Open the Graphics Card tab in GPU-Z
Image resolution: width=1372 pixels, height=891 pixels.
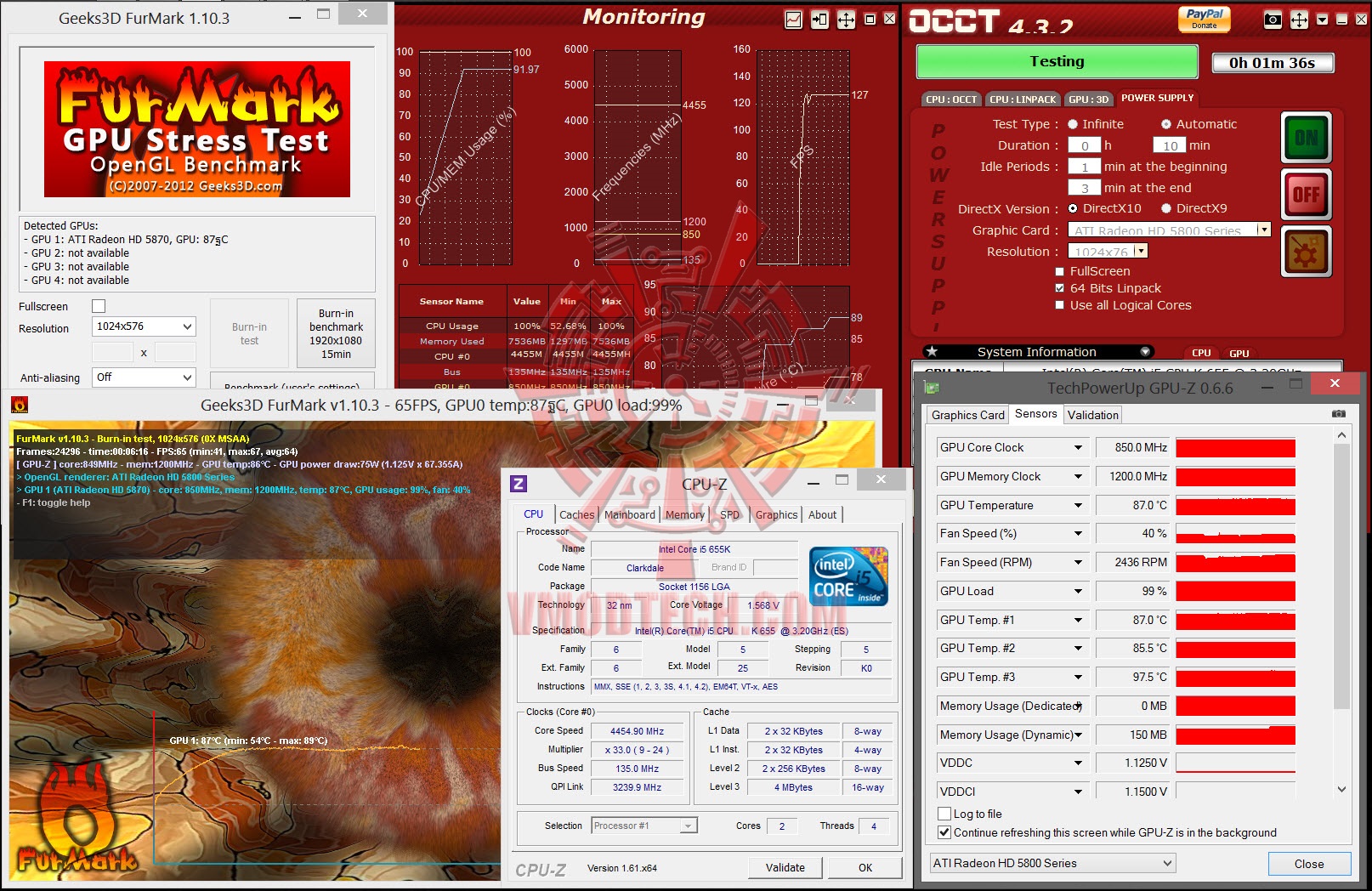(967, 415)
